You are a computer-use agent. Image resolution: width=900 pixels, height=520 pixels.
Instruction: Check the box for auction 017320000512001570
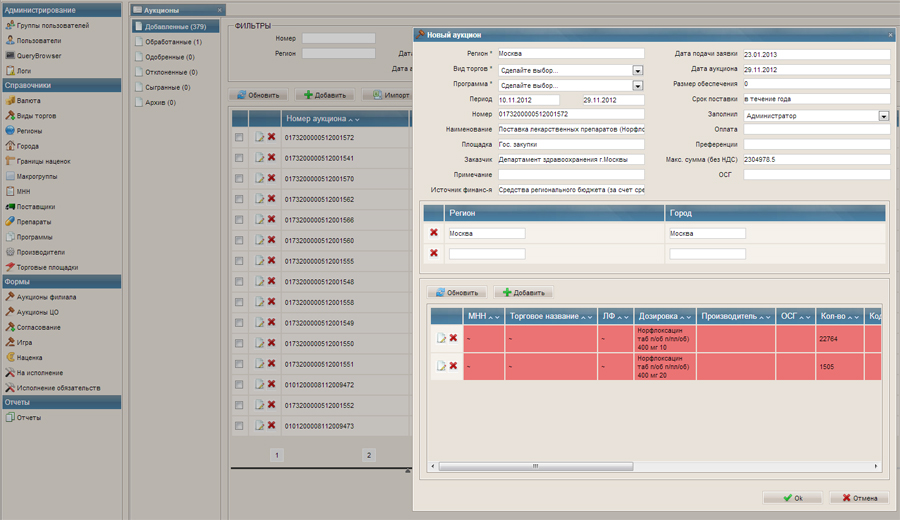pos(239,178)
